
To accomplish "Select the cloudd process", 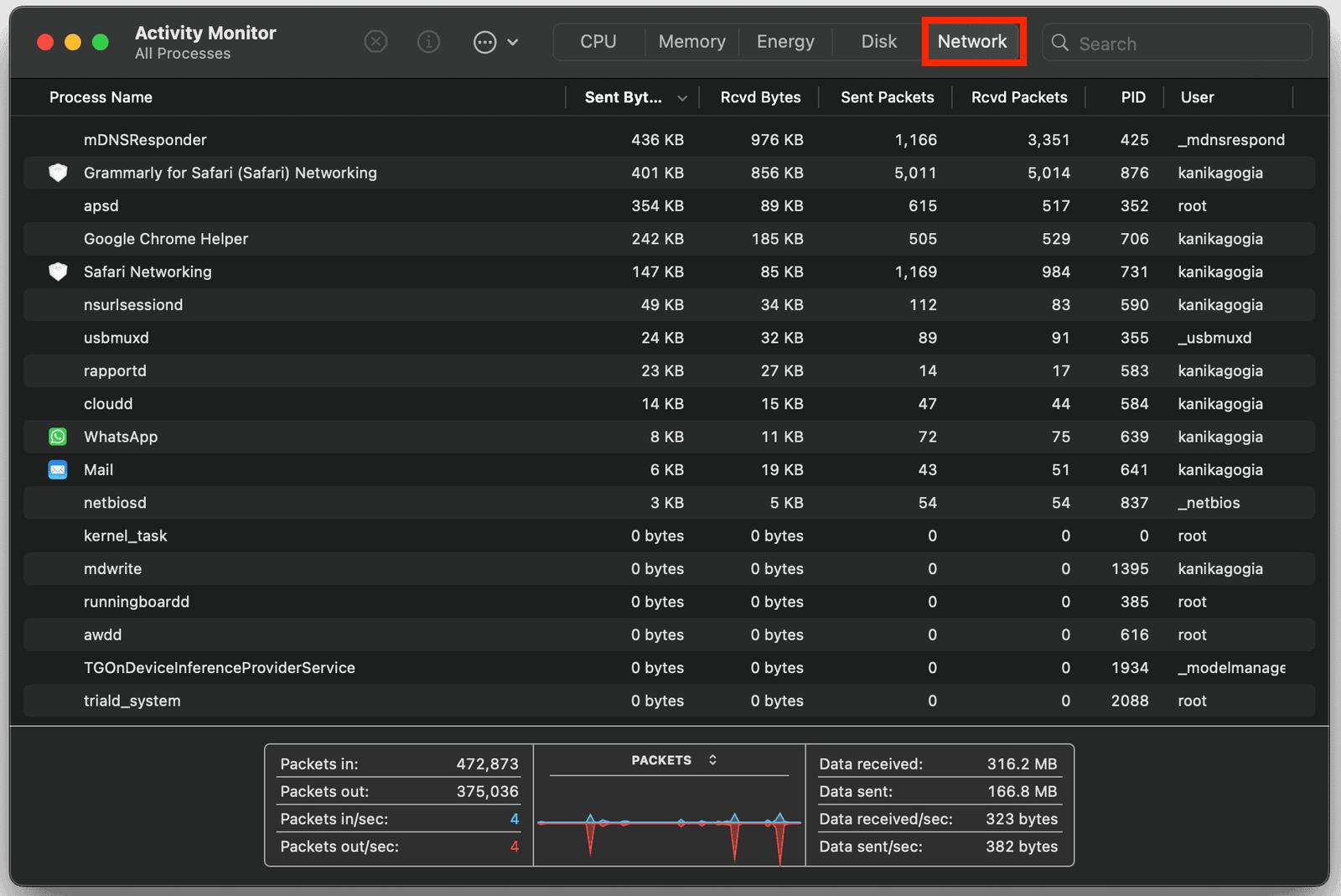I will point(108,404).
